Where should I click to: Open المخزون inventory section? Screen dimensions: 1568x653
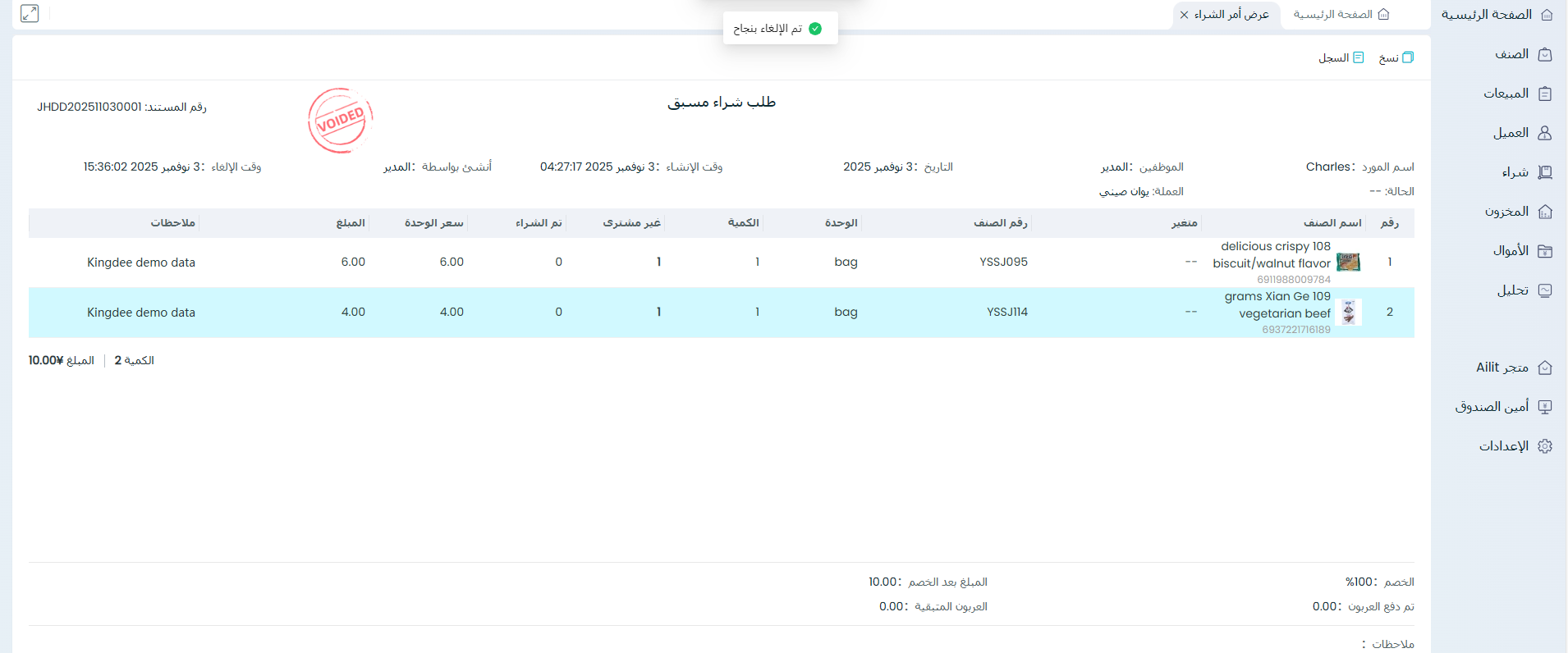click(1518, 212)
